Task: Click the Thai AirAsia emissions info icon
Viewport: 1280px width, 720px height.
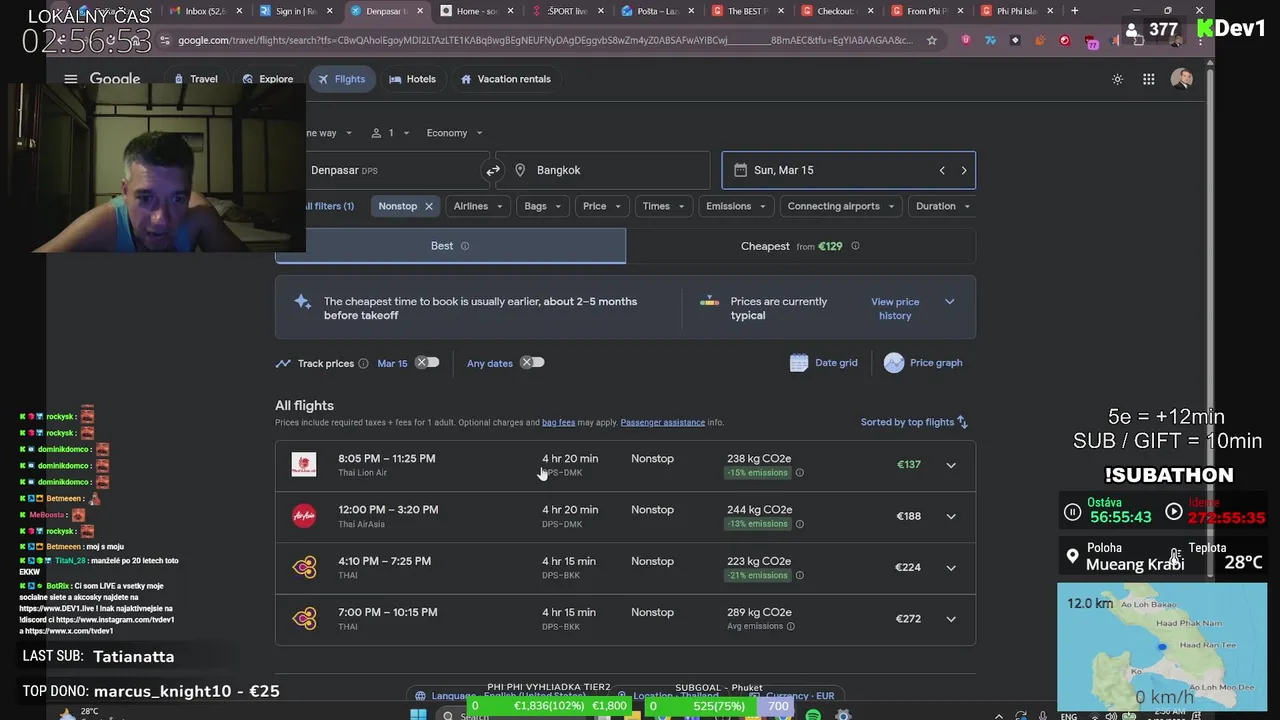Action: pos(799,524)
